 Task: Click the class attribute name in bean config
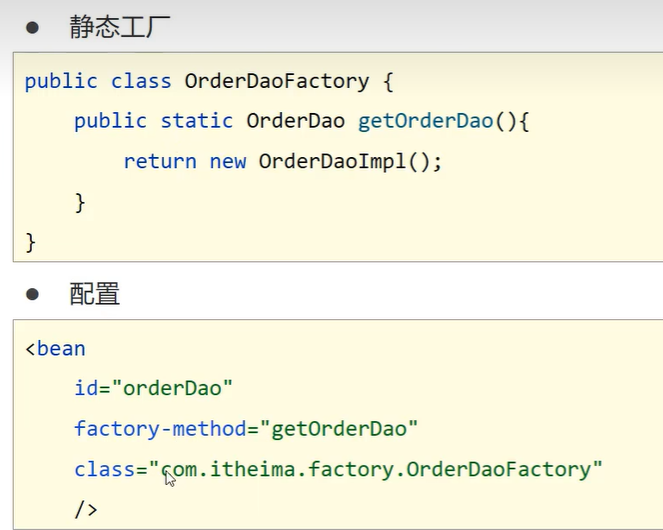coord(104,470)
